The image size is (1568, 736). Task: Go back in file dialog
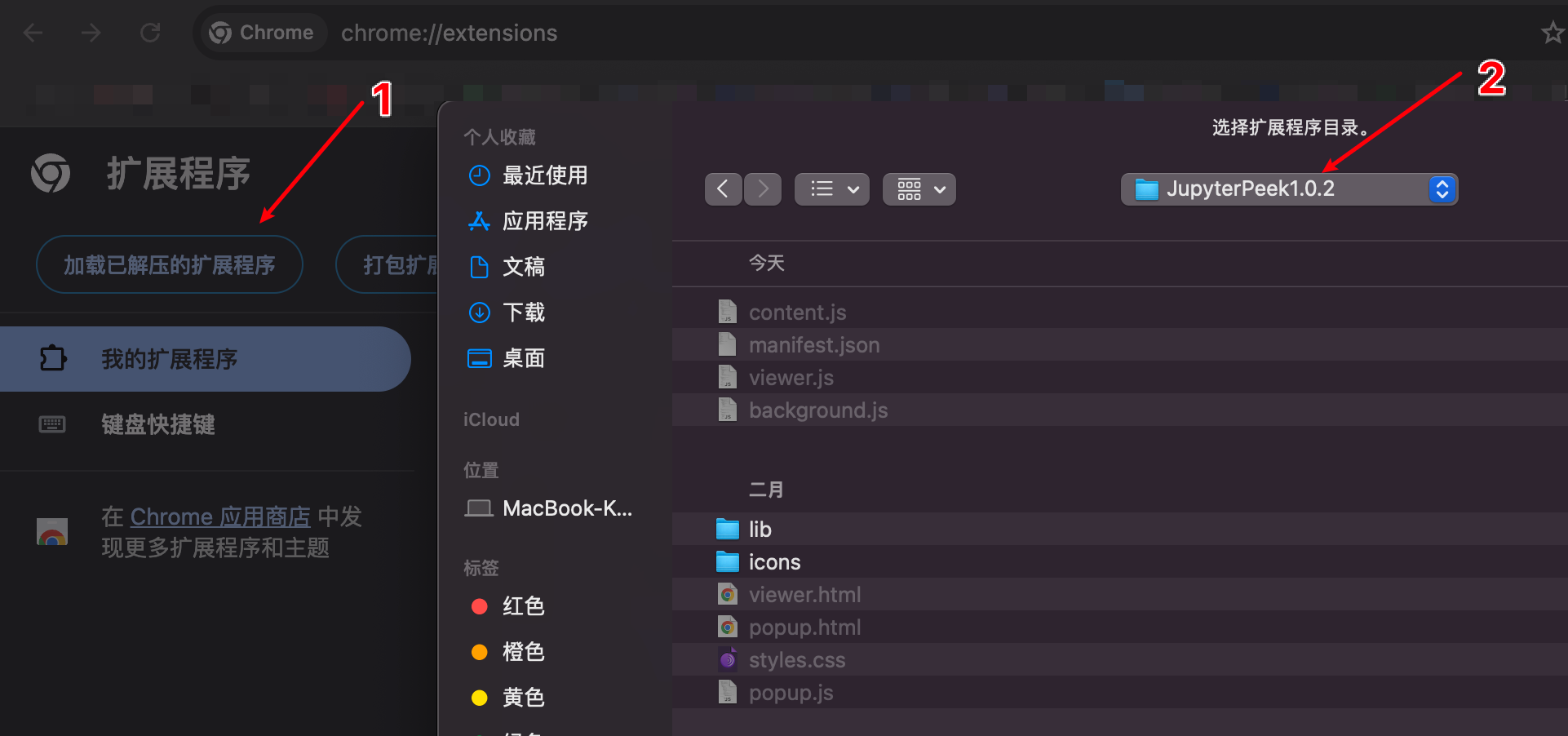723,189
